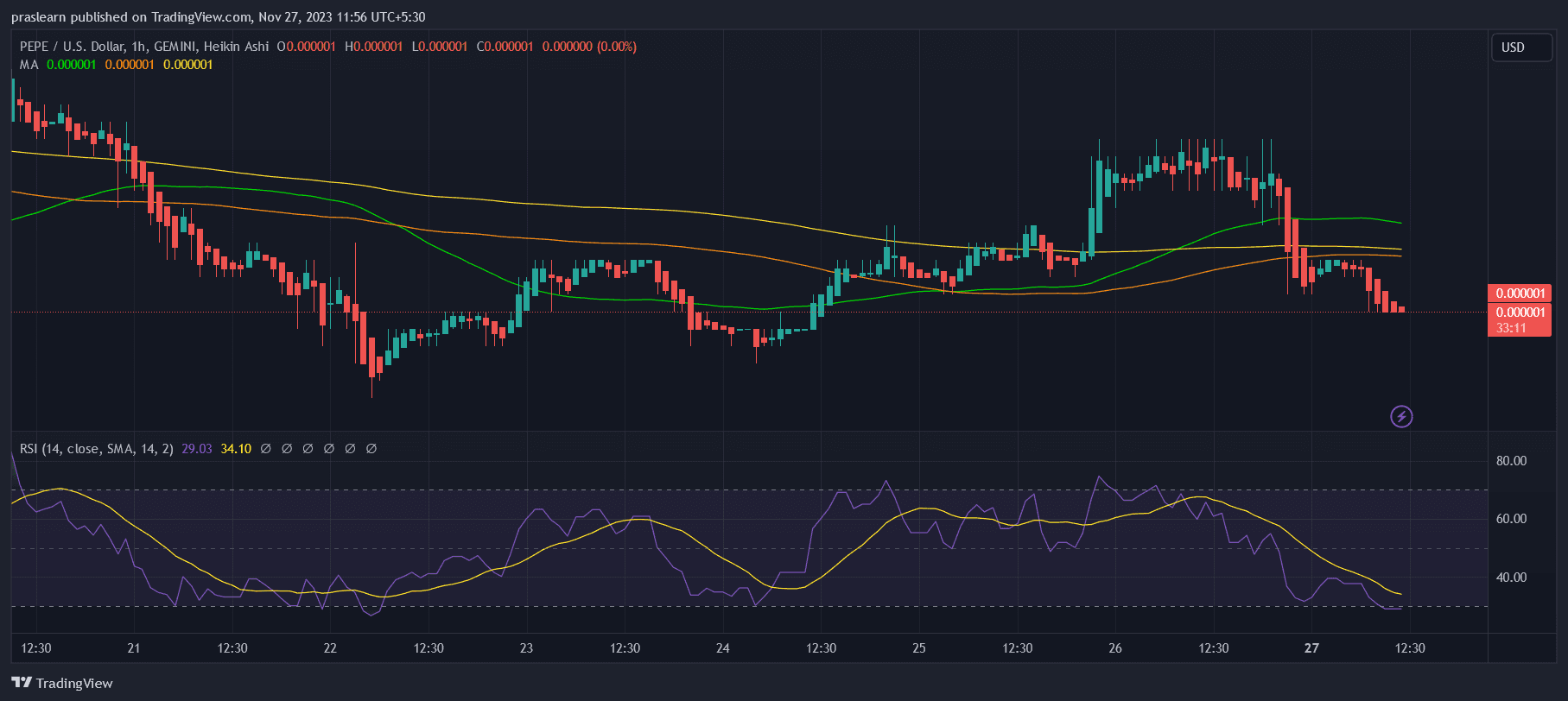Click the green MA value in legend
The image size is (1568, 701).
[71, 65]
